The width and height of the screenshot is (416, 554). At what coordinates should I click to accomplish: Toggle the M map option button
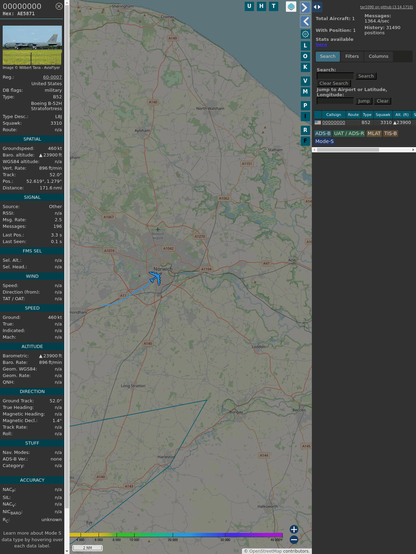[305, 92]
